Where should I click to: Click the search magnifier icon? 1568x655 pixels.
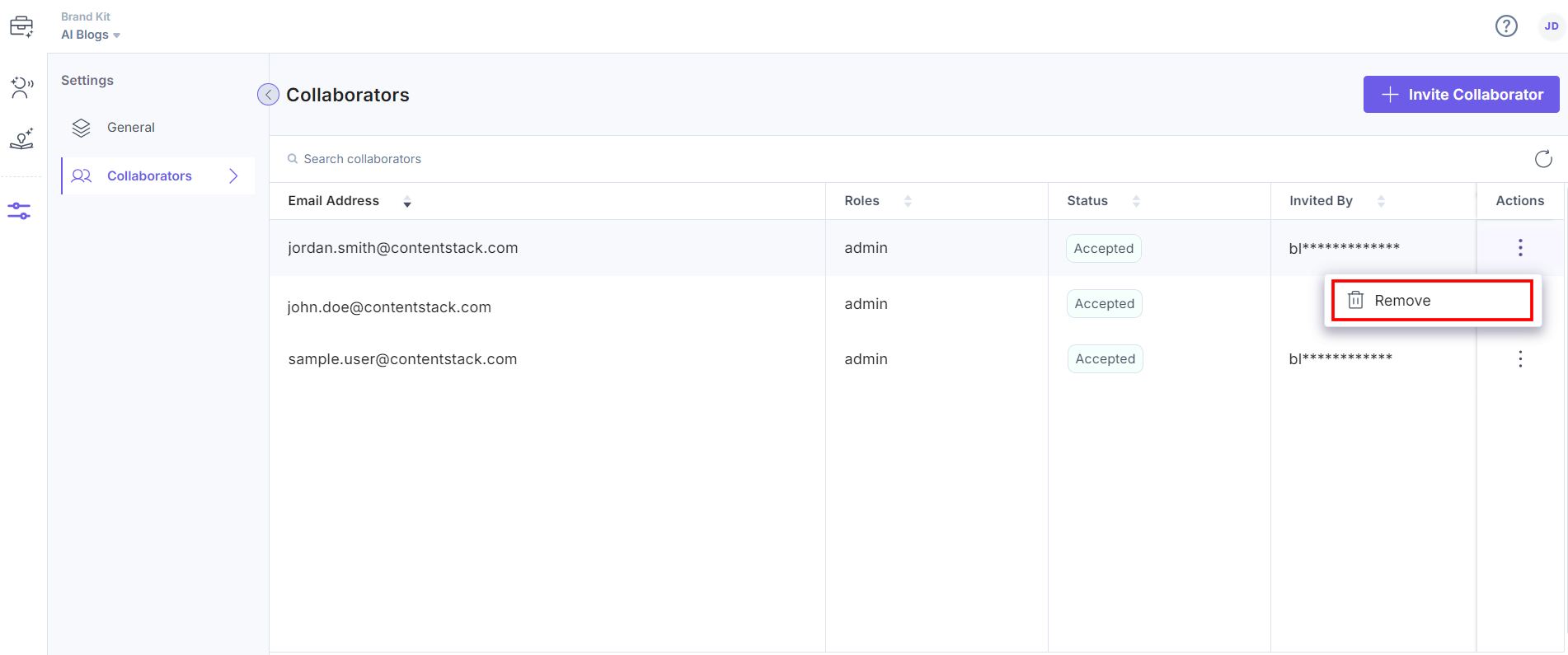click(x=293, y=159)
